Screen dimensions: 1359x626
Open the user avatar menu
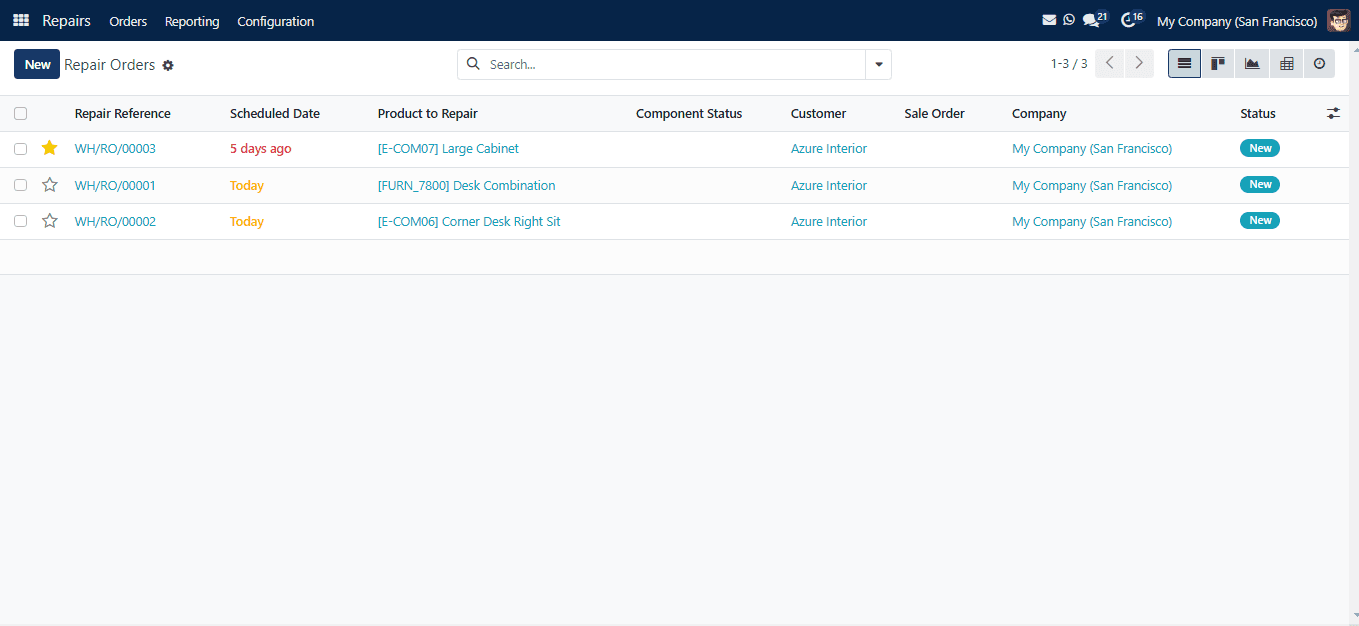tap(1338, 21)
